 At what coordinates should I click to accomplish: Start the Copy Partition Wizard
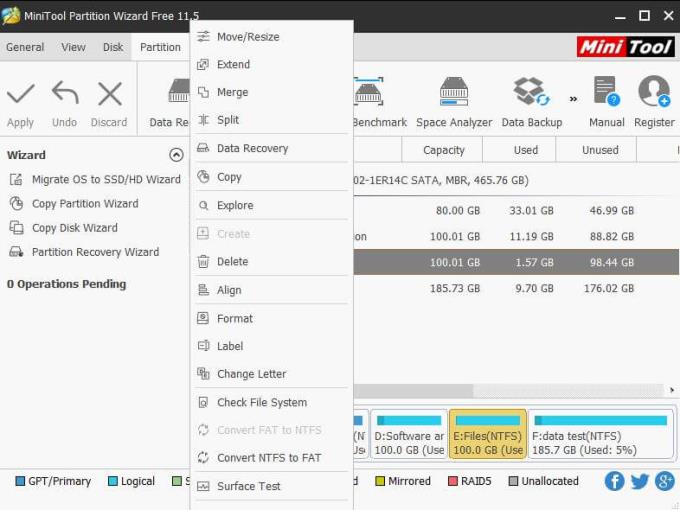coord(74,203)
